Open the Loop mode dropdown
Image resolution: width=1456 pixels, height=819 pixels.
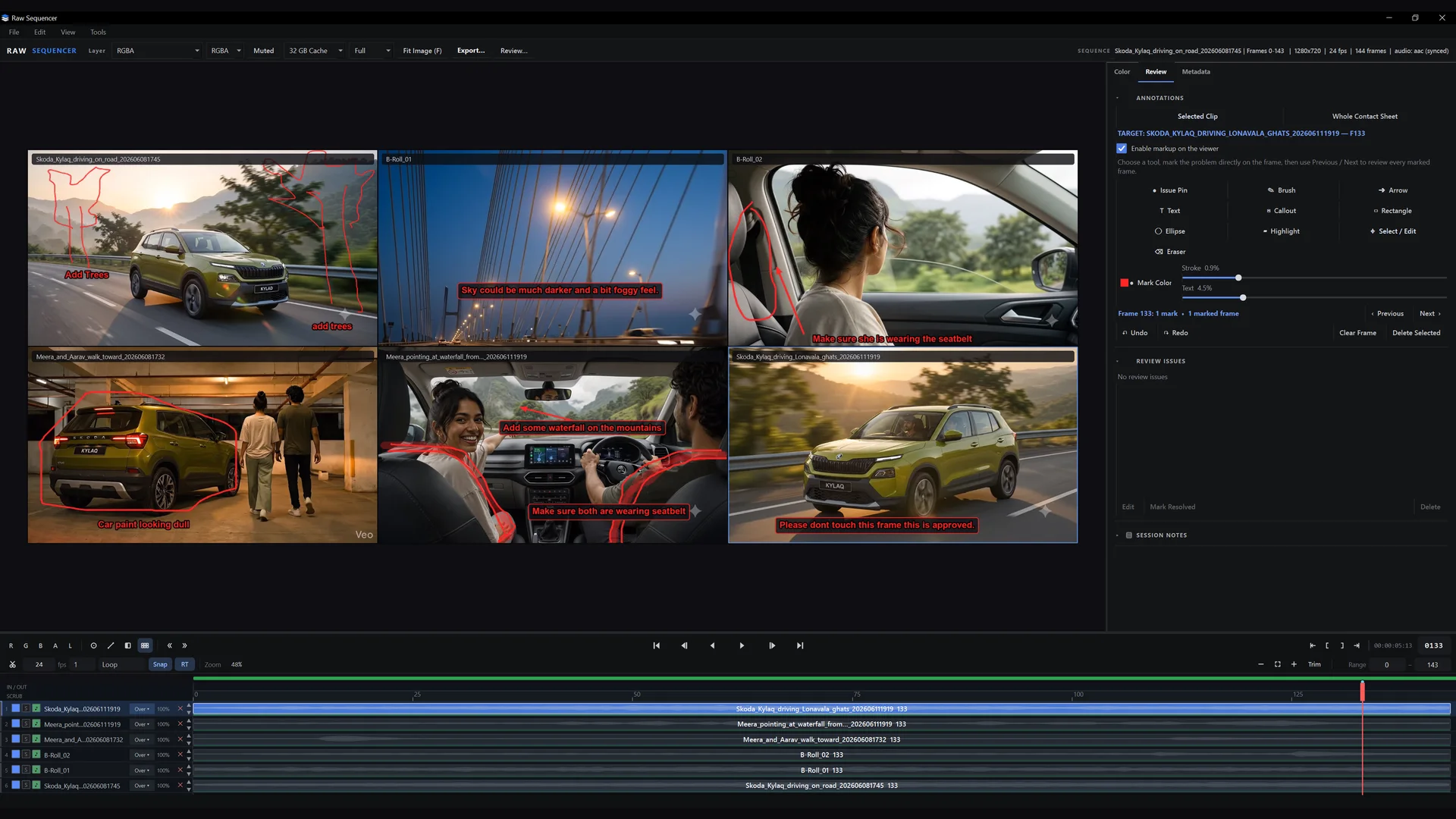[121, 664]
